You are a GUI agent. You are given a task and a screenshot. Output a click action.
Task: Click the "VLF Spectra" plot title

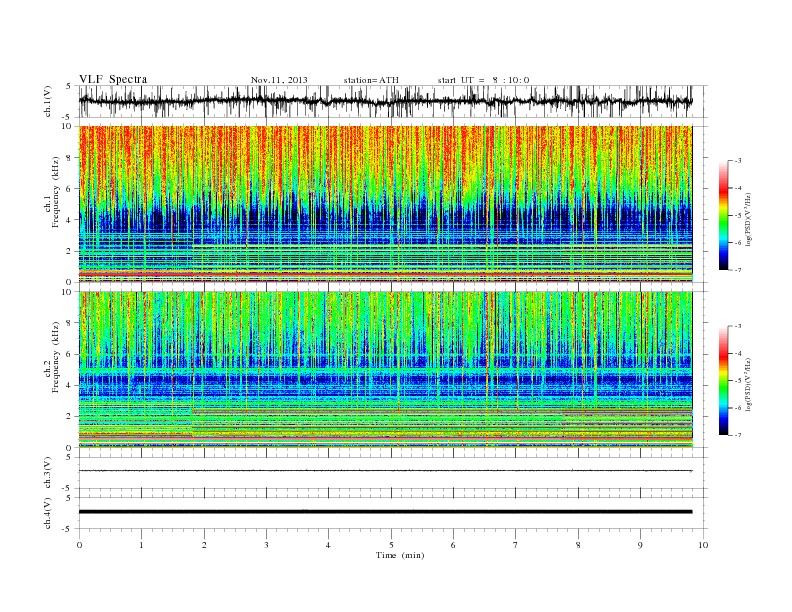(113, 79)
